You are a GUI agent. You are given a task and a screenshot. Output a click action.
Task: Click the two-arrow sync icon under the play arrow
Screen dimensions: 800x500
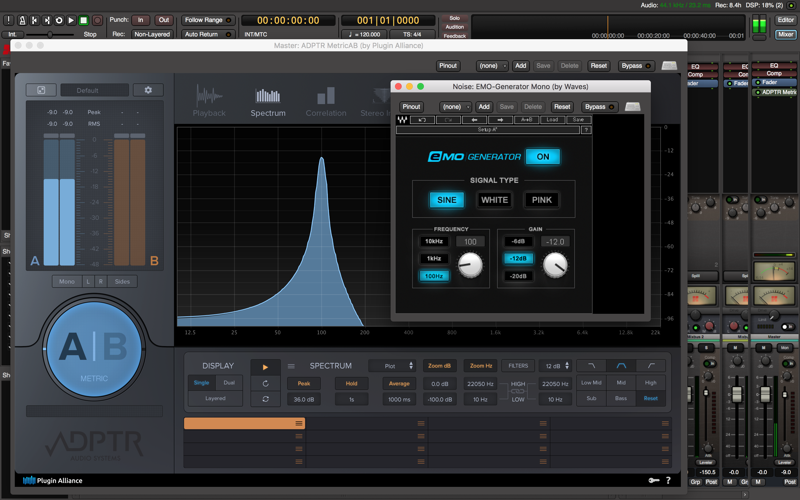point(265,399)
